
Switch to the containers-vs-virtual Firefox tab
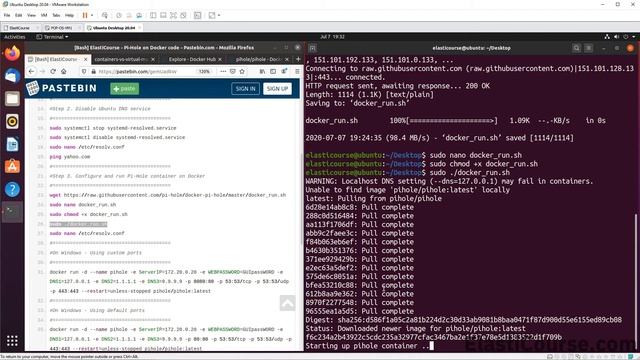coord(123,59)
